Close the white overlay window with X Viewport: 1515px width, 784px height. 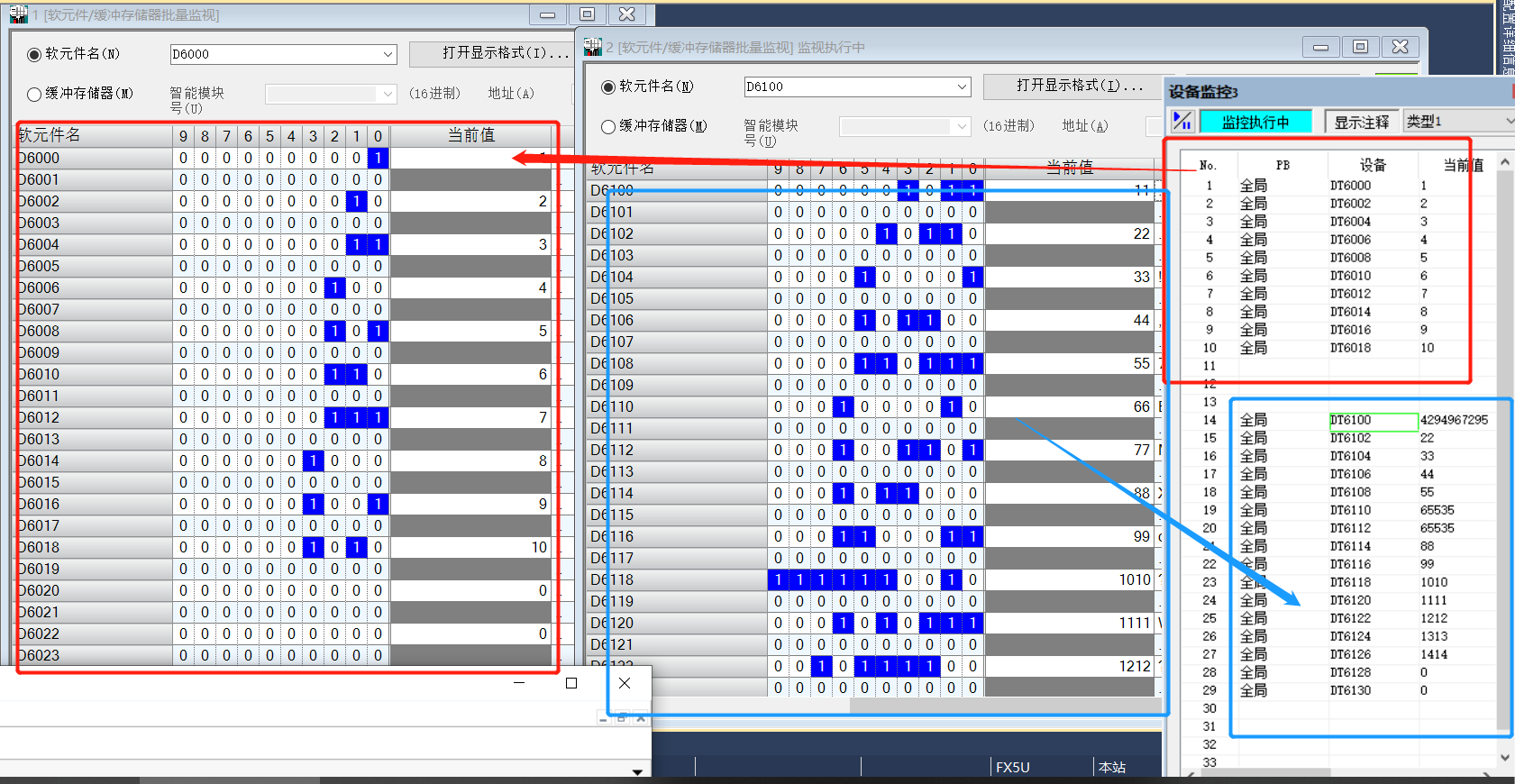(x=625, y=683)
